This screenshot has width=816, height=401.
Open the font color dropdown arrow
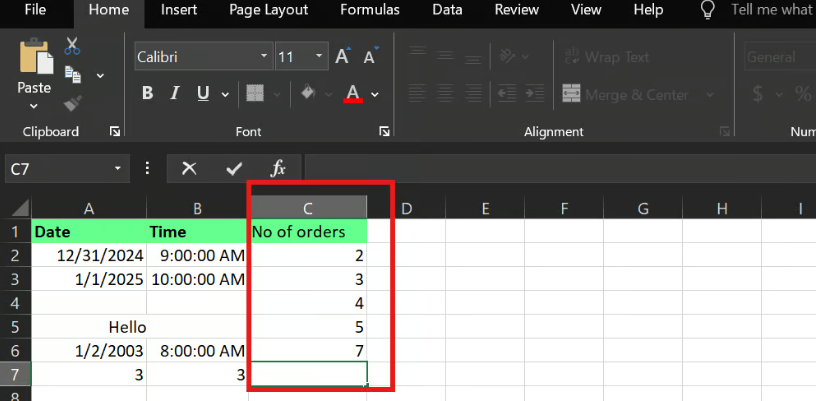point(375,94)
